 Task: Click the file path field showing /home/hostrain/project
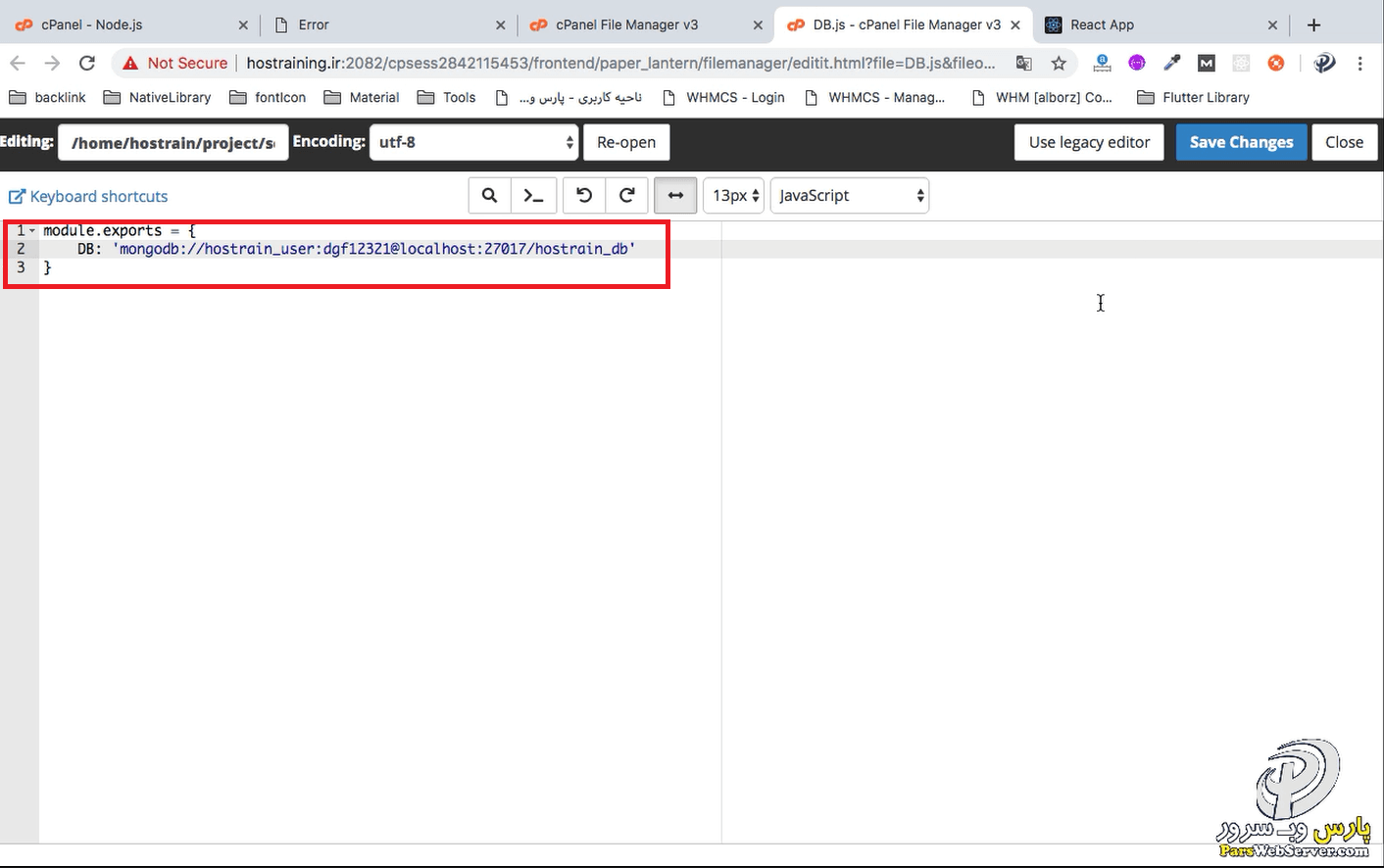pyautogui.click(x=173, y=142)
